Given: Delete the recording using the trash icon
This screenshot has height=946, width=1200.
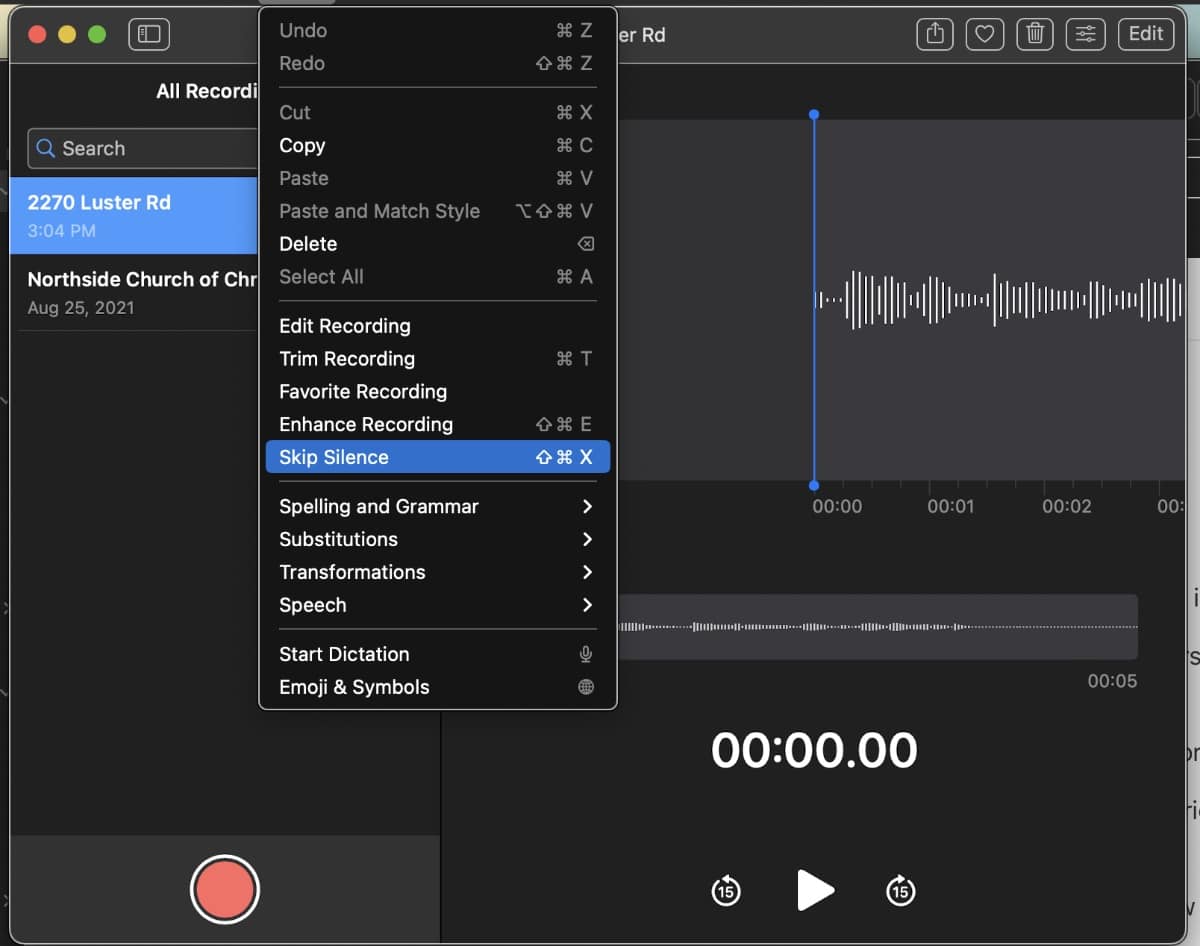Looking at the screenshot, I should (1035, 34).
